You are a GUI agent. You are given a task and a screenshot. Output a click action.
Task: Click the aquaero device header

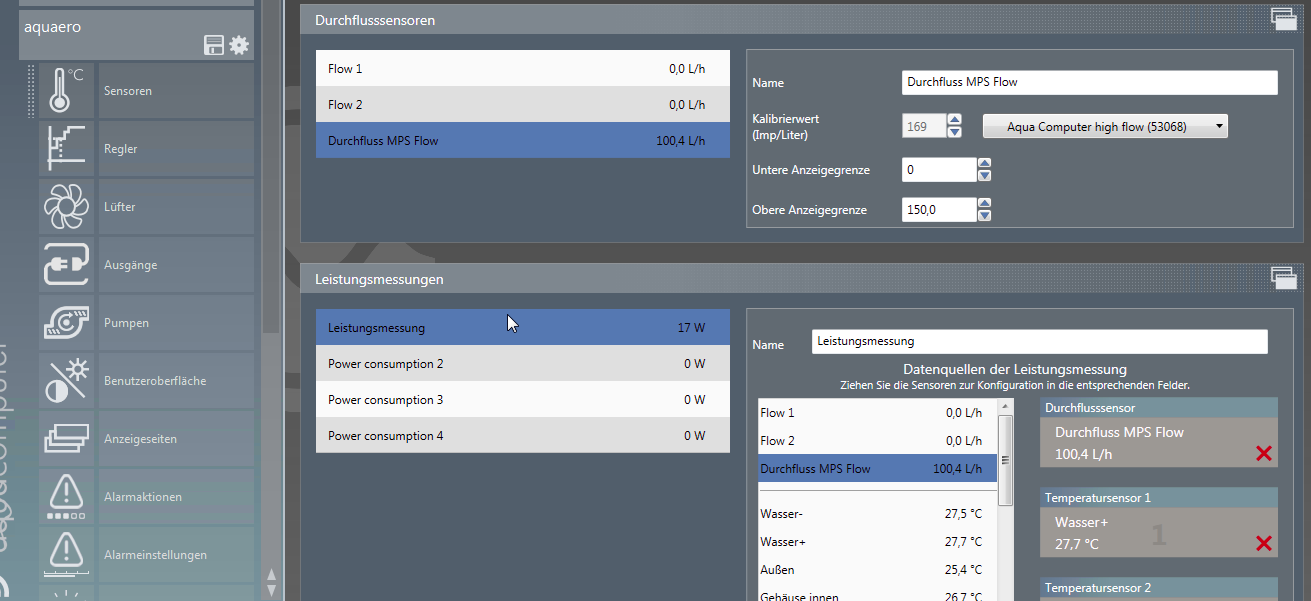point(137,35)
